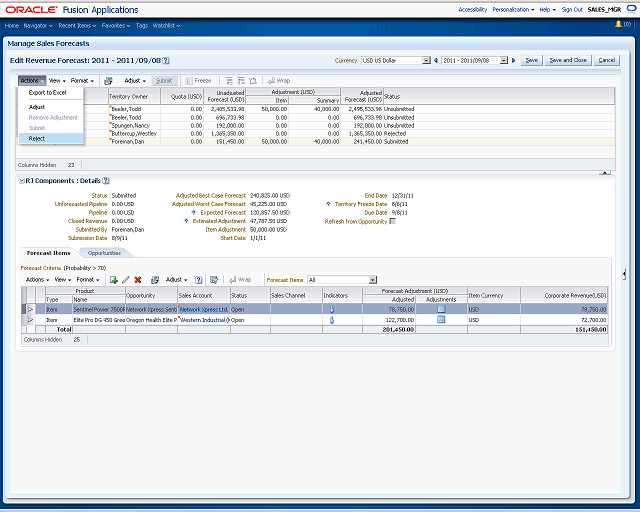Click the show as top hierarchy icon
The width and height of the screenshot is (640, 512).
[253, 81]
